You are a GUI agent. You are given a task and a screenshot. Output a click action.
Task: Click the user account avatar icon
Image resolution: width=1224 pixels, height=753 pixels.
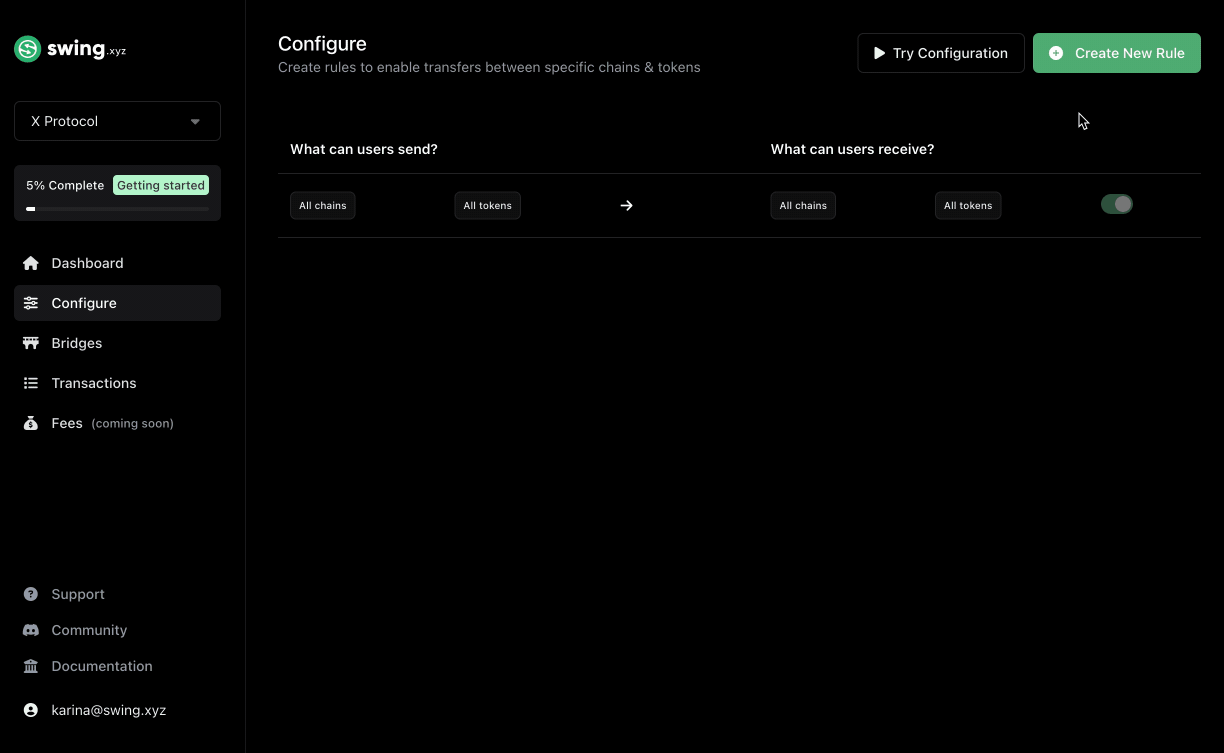click(x=31, y=710)
